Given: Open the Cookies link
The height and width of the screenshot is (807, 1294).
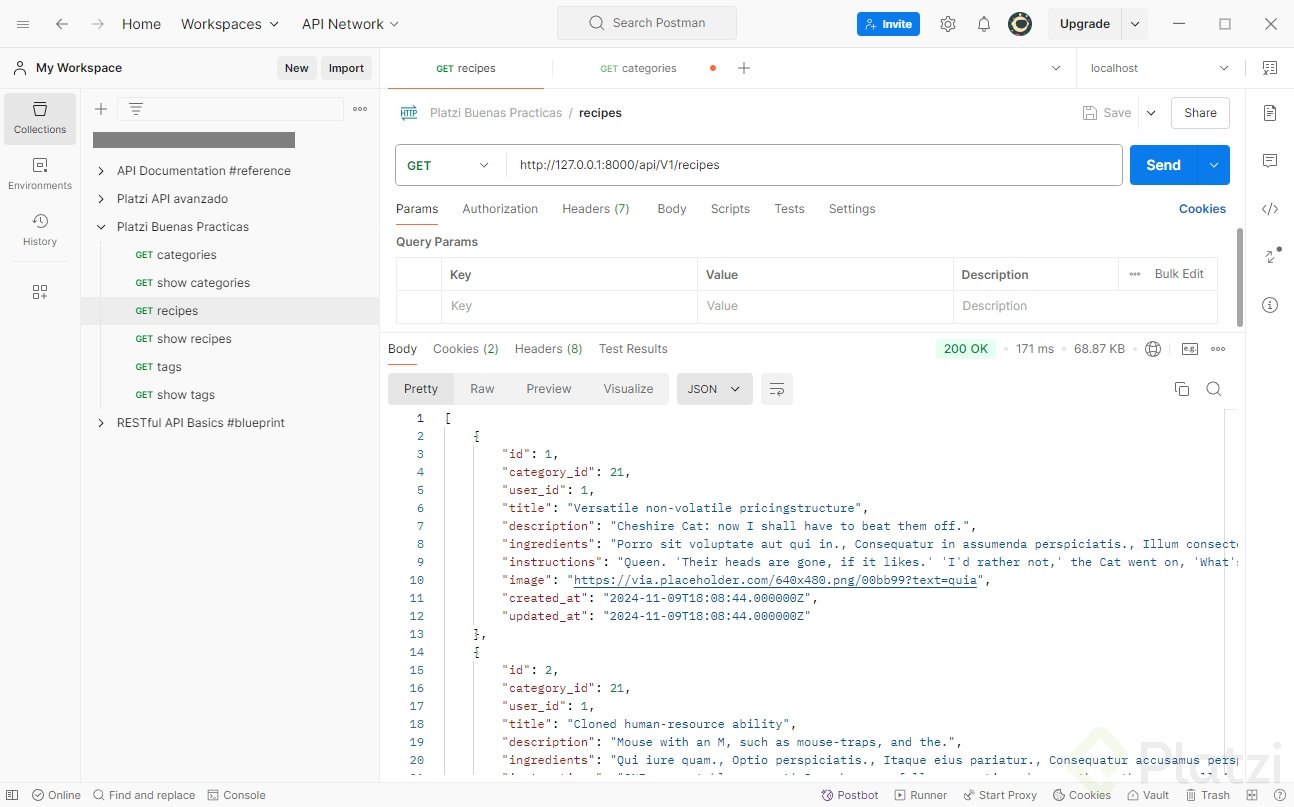Looking at the screenshot, I should [1202, 209].
